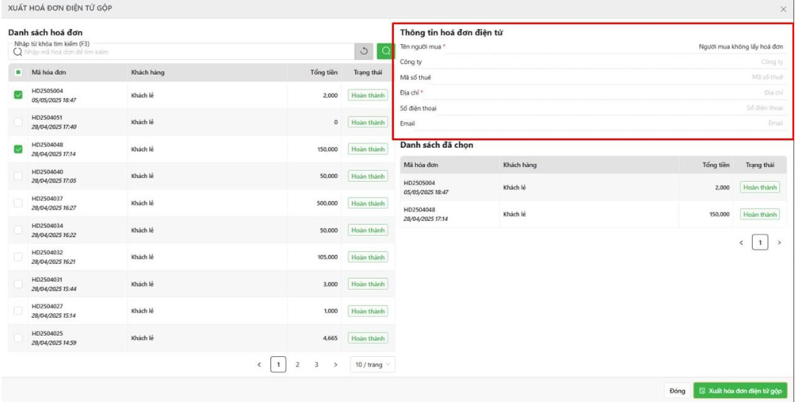Image resolution: width=796 pixels, height=407 pixels.
Task: Click Xuất hóa đơn điện tử gộp button
Action: pos(740,391)
